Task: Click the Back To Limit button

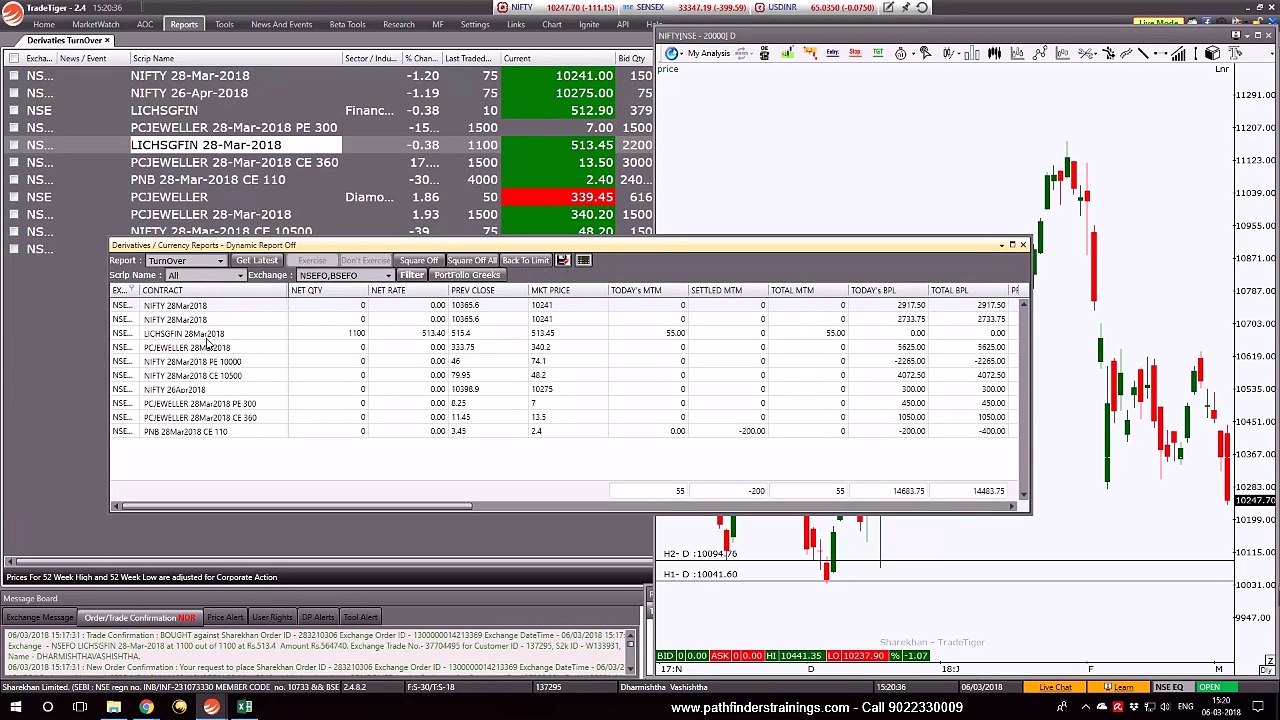Action: (525, 260)
